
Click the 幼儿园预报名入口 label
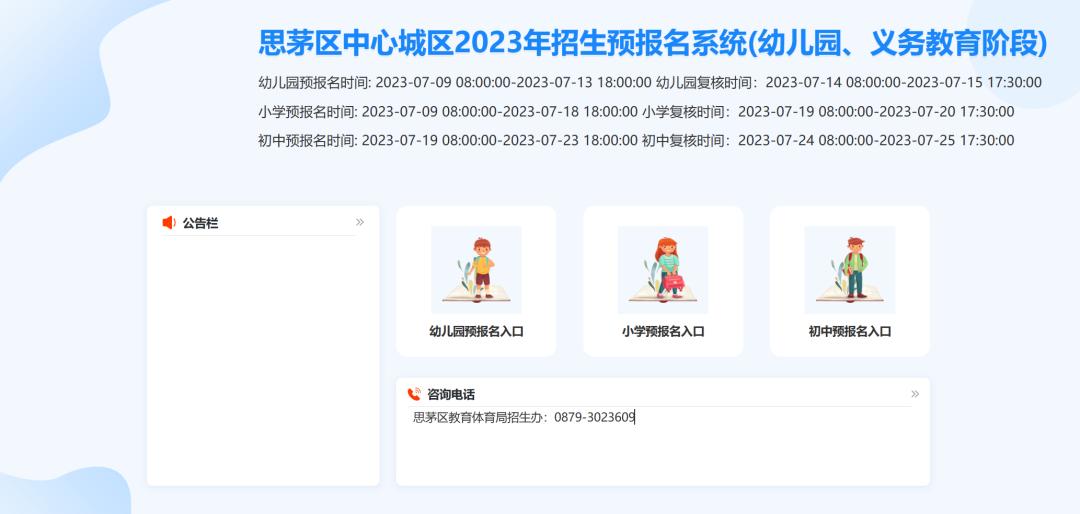476,331
